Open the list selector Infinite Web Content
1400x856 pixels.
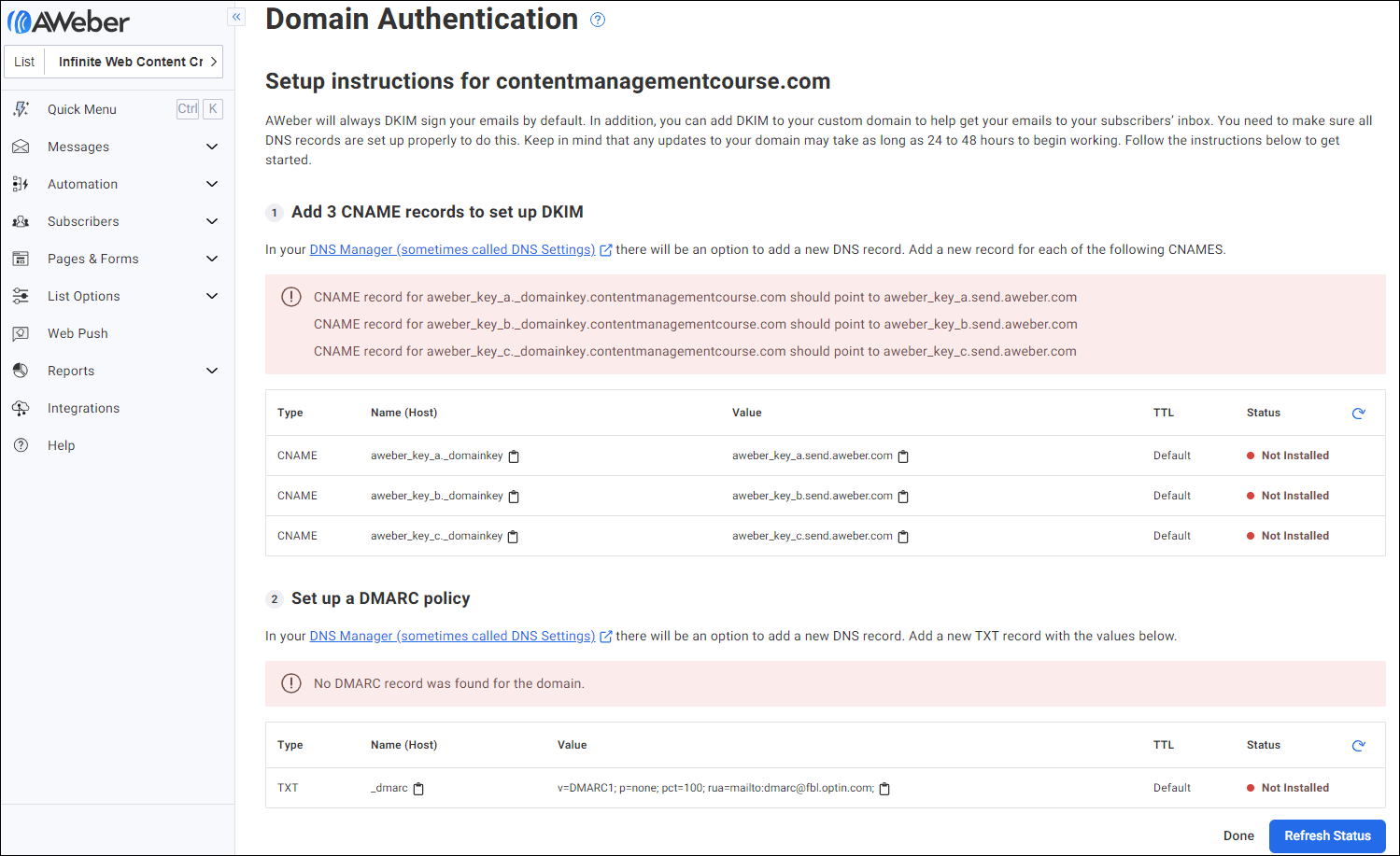(134, 62)
